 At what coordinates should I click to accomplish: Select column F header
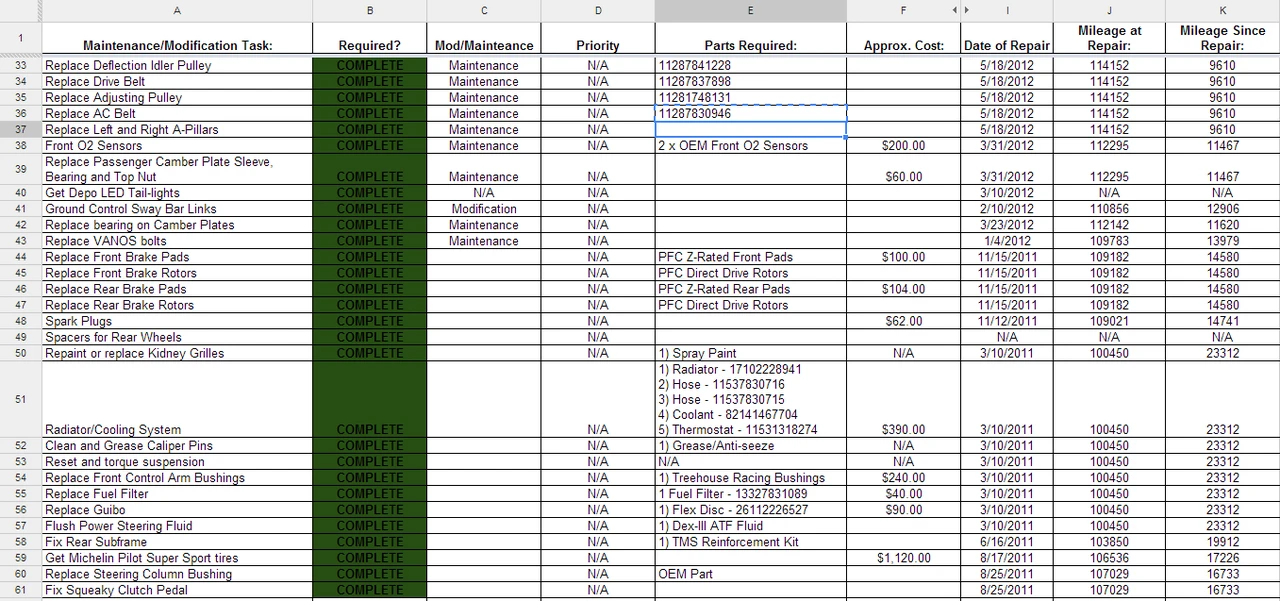point(903,10)
